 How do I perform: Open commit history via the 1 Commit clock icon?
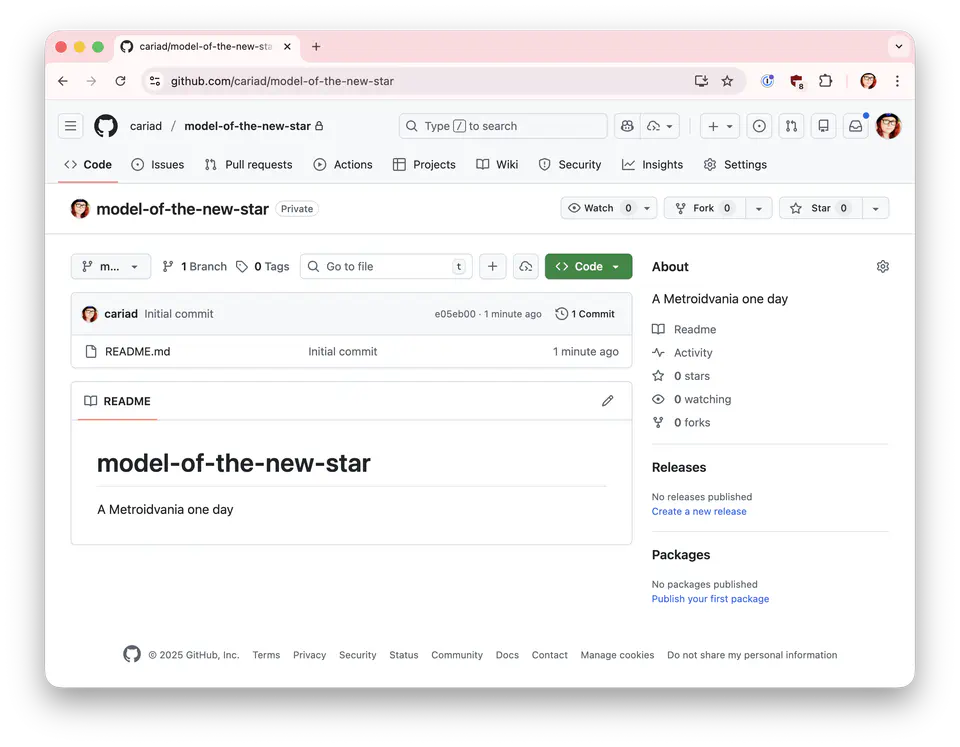click(585, 313)
